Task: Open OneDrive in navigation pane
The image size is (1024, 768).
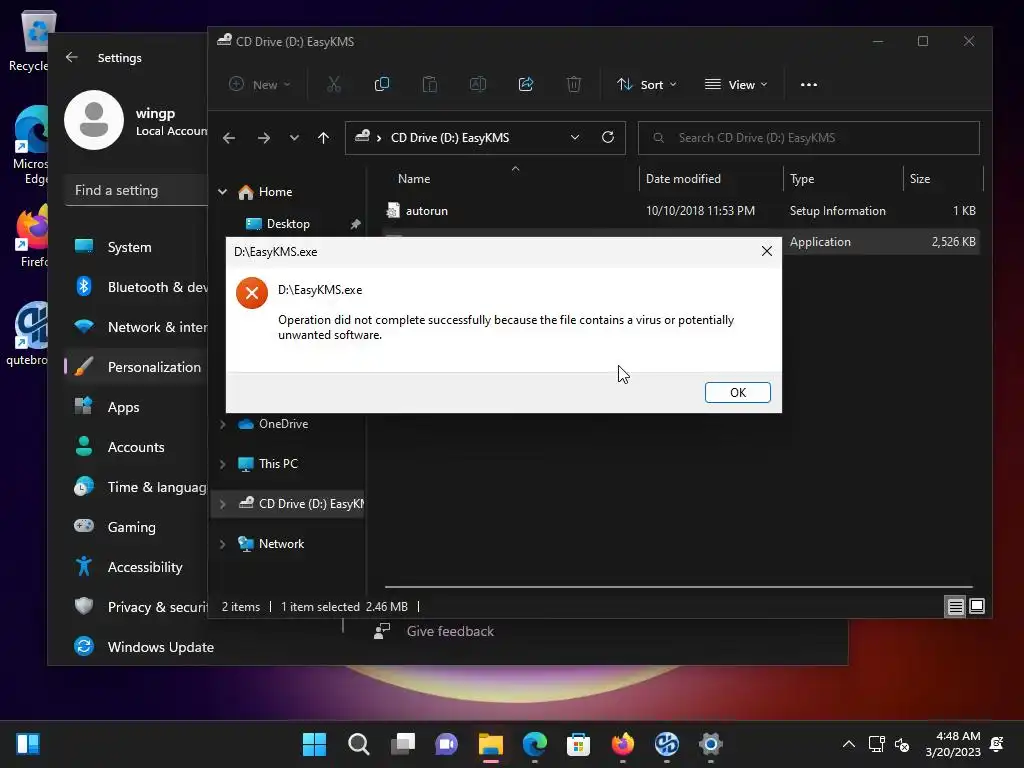Action: pos(283,424)
